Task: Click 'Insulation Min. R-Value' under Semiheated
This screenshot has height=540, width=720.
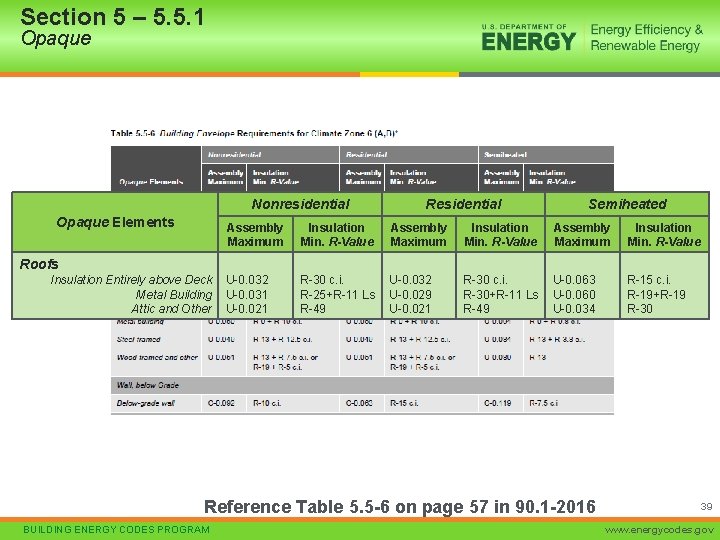Action: tap(664, 234)
